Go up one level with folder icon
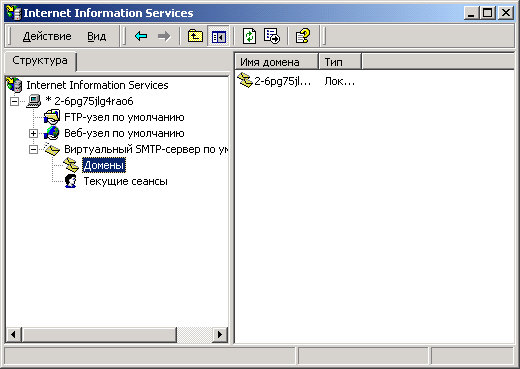Screen dimensions: 520x369 (x=195, y=36)
